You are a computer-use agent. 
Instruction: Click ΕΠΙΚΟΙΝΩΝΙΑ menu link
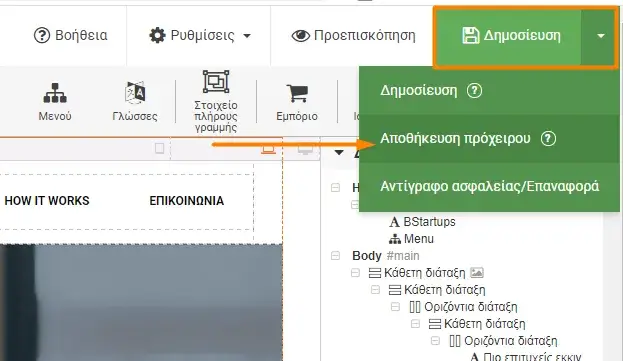[186, 201]
